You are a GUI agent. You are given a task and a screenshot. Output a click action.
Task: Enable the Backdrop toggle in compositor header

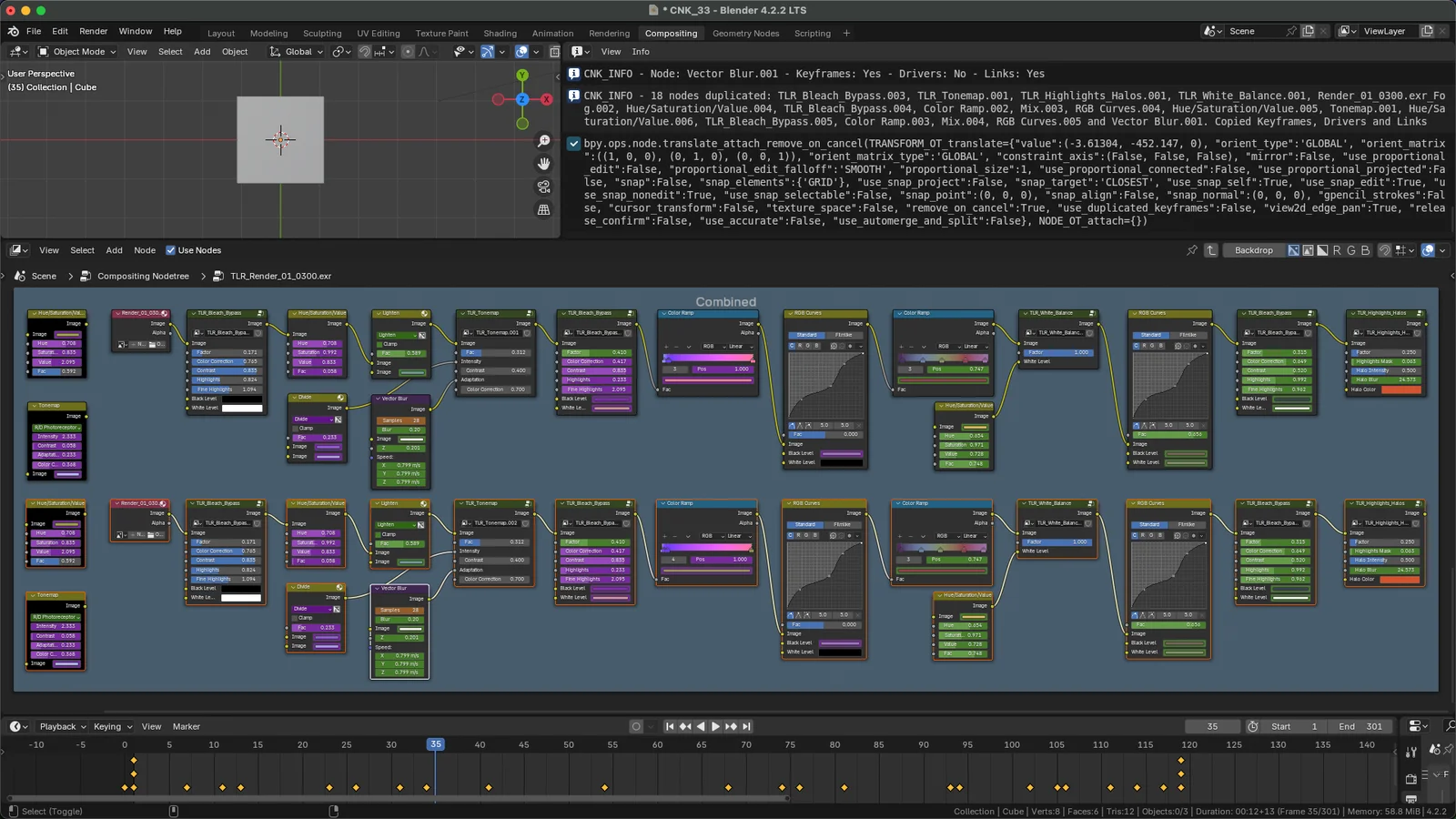pyautogui.click(x=1253, y=250)
